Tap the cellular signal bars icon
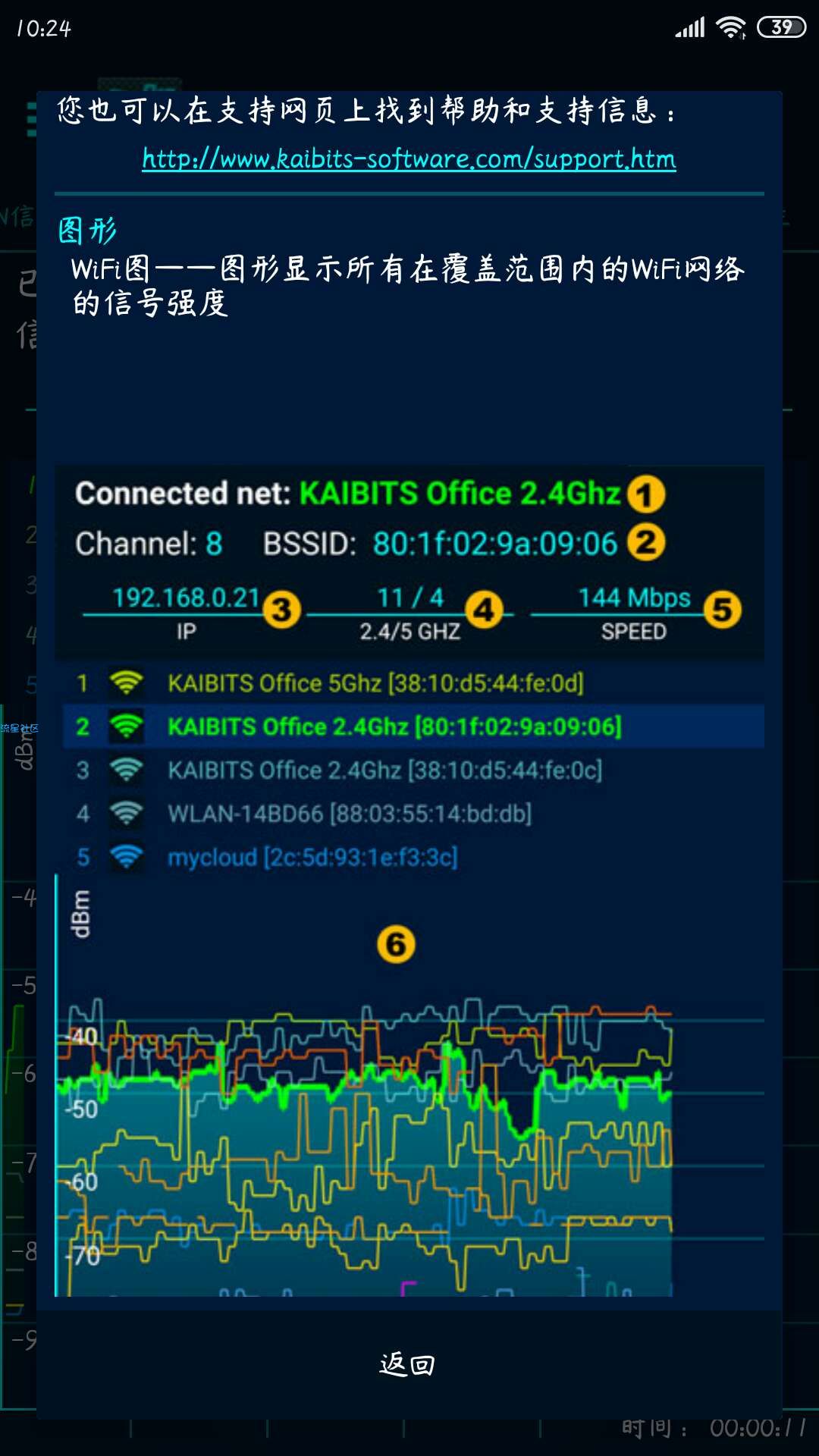Image resolution: width=819 pixels, height=1456 pixels. tap(690, 27)
